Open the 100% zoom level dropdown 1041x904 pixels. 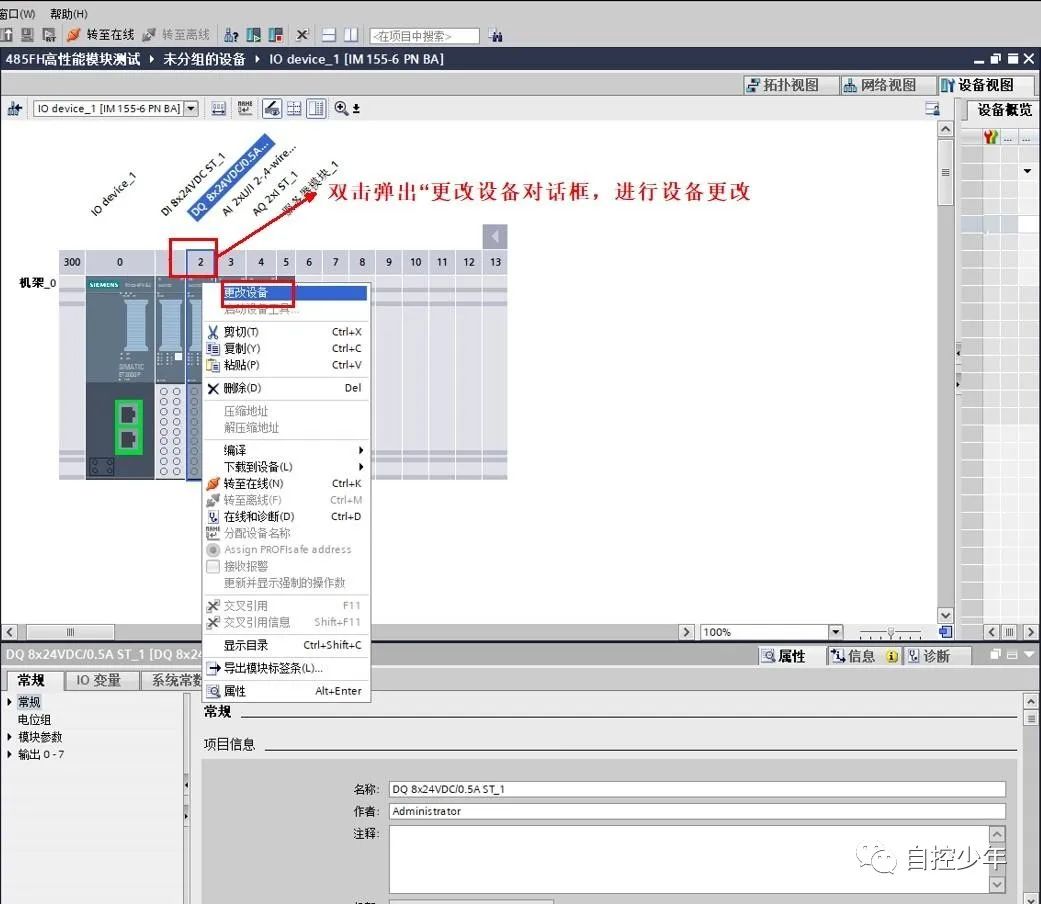pyautogui.click(x=837, y=631)
